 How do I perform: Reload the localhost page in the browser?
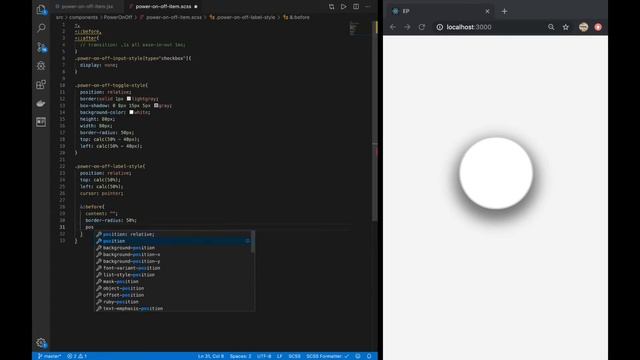pyautogui.click(x=422, y=27)
